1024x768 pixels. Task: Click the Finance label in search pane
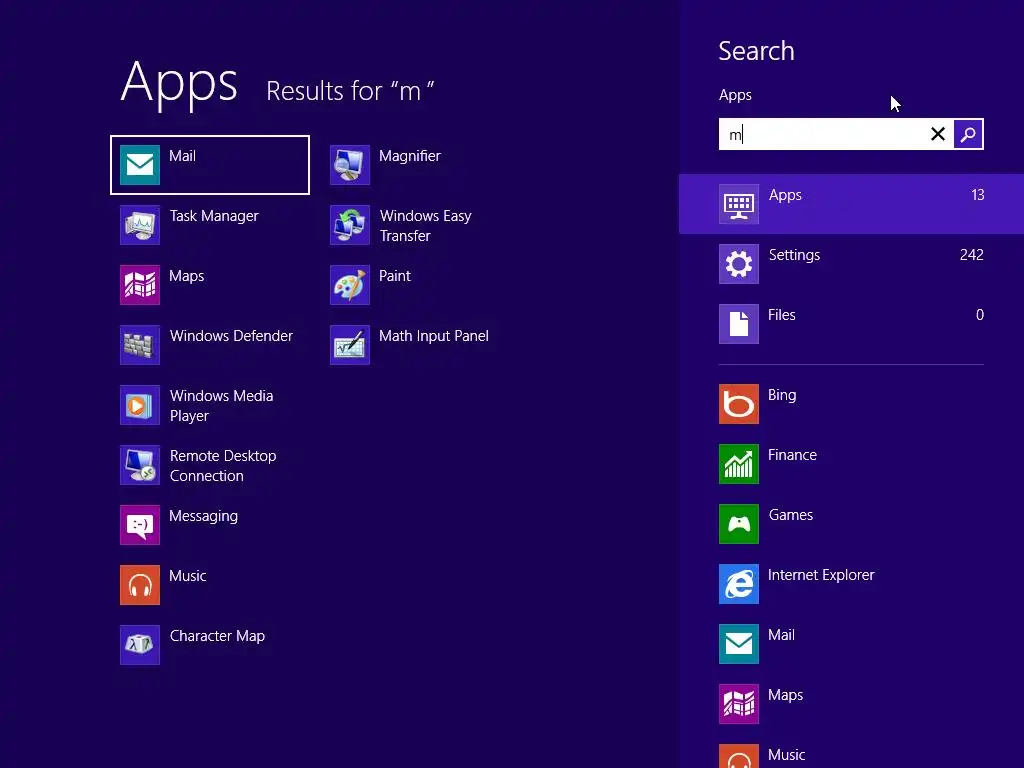[792, 455]
